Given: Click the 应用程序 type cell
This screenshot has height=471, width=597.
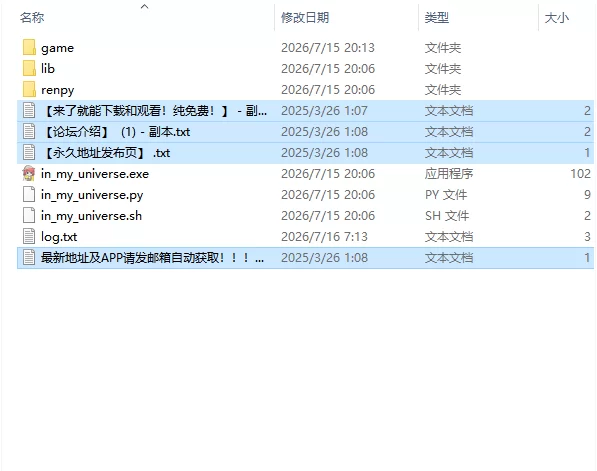Looking at the screenshot, I should coord(449,174).
